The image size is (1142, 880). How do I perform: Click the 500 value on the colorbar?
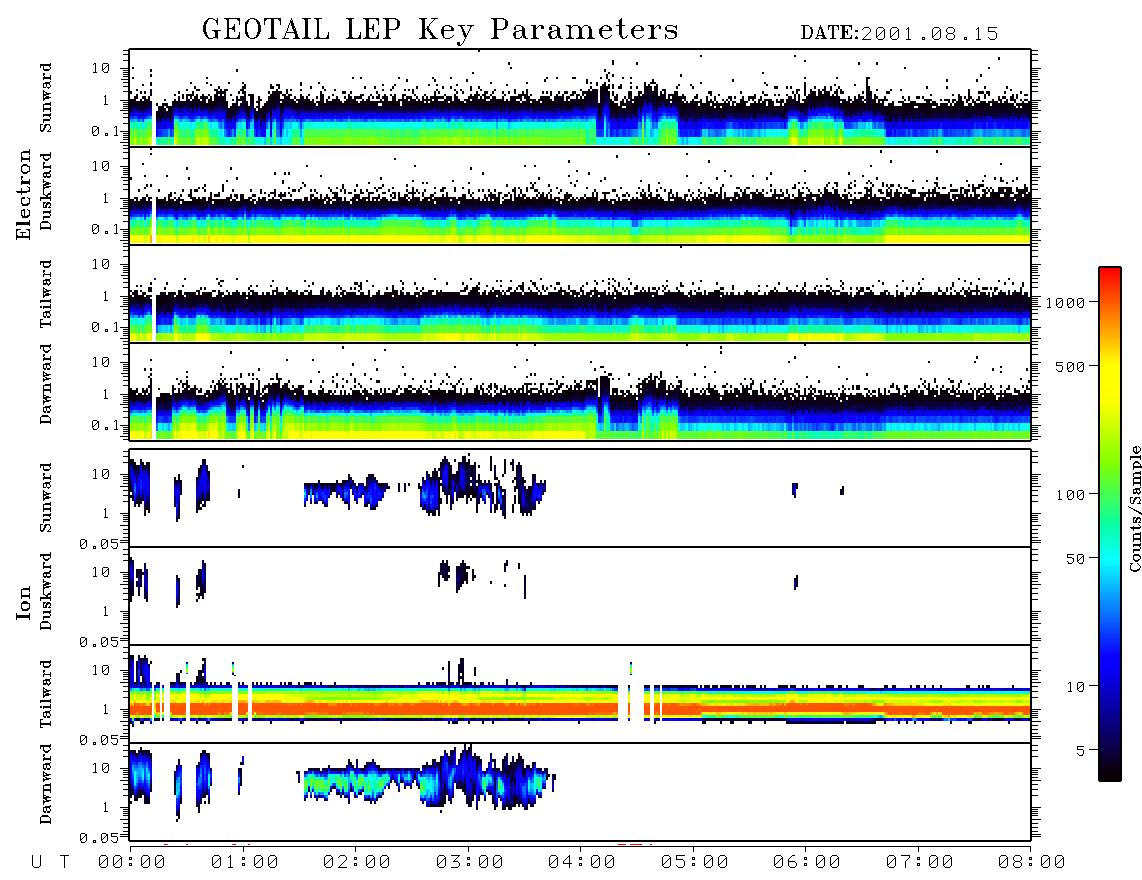click(x=1071, y=367)
